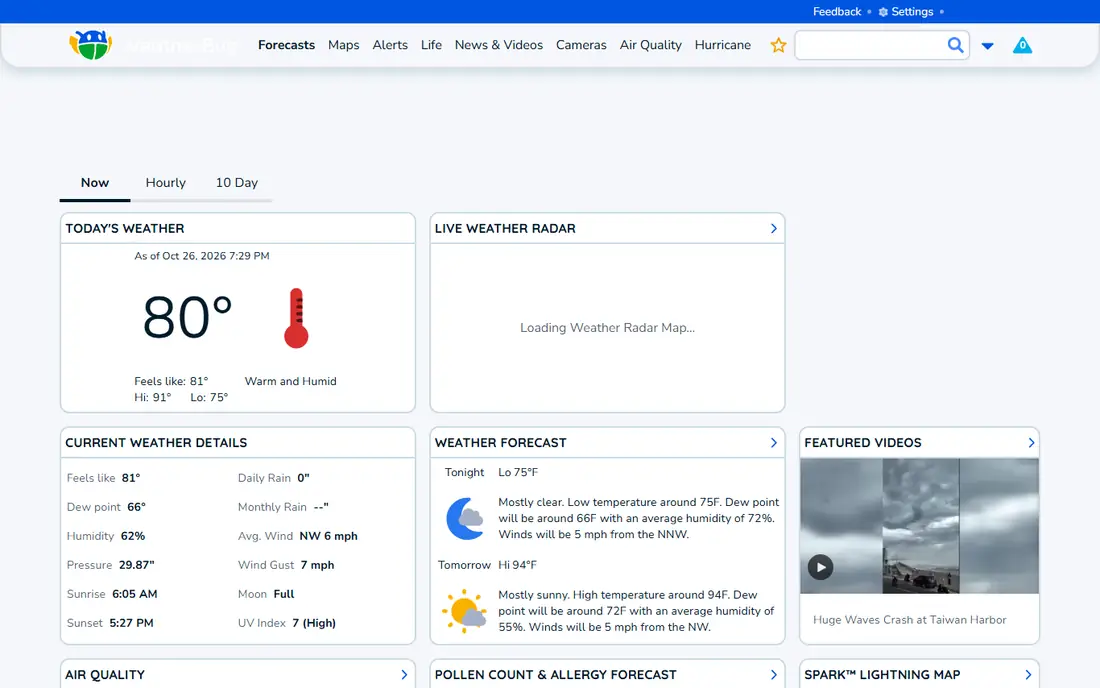Click the sun and cloud Tomorrow icon
The height and width of the screenshot is (688, 1100).
click(464, 611)
